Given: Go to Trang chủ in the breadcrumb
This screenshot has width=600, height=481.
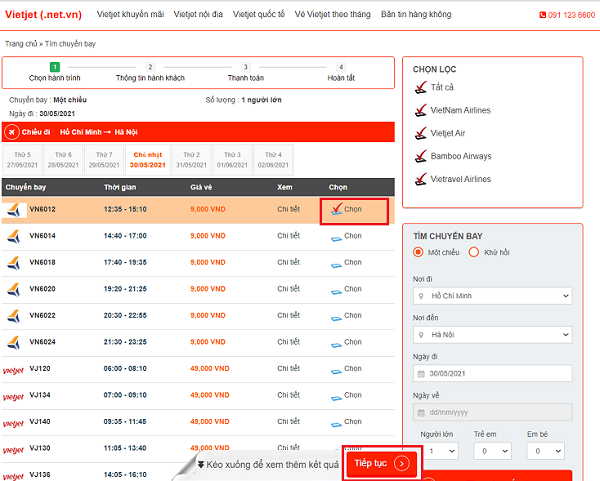Looking at the screenshot, I should (x=21, y=44).
